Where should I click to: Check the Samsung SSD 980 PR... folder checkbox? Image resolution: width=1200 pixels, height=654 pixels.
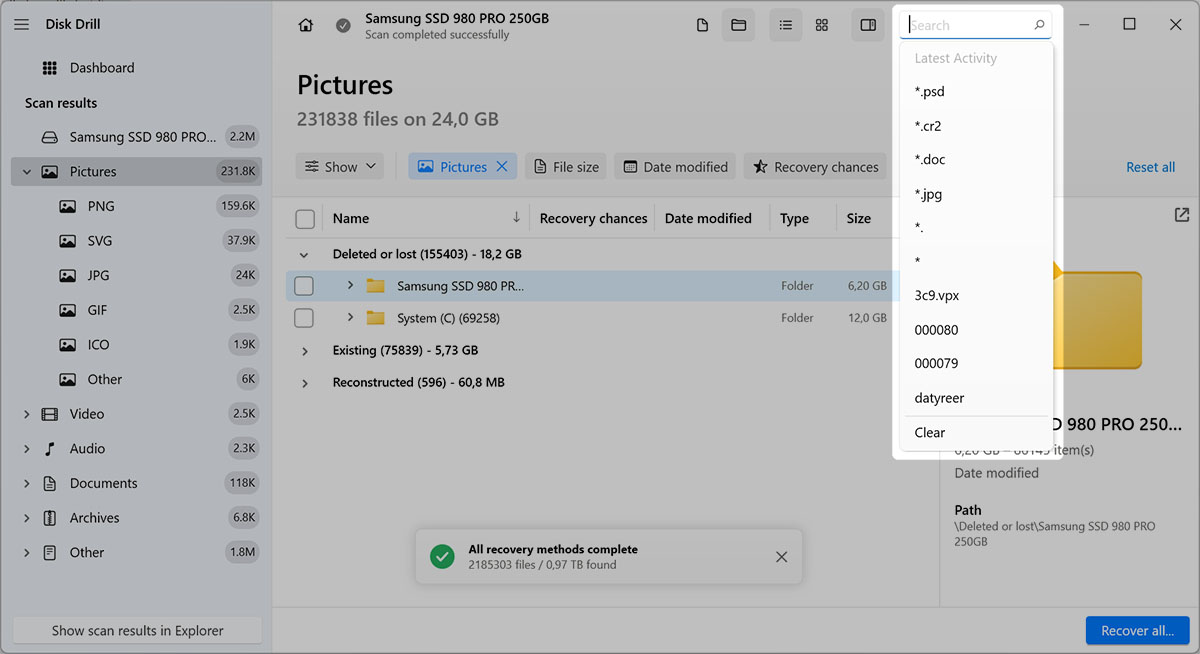click(x=304, y=286)
